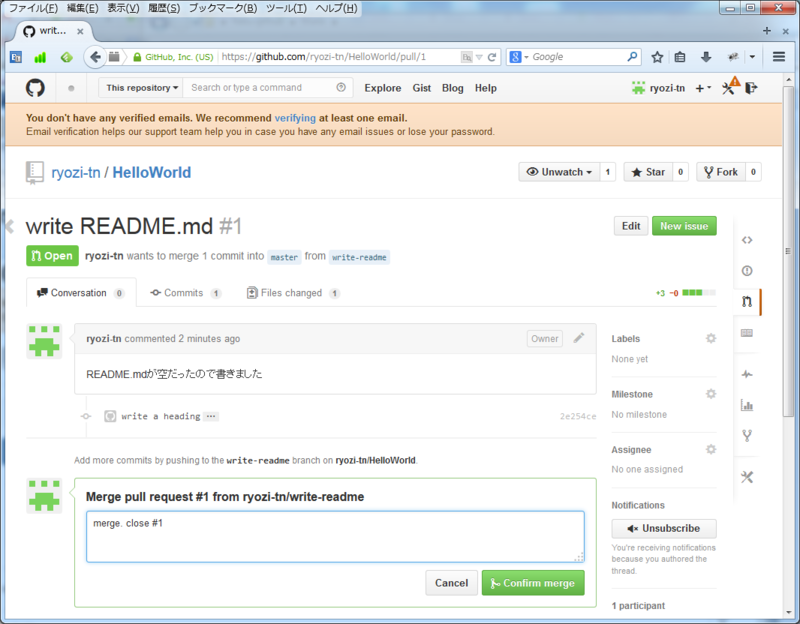Switch to the Commits tab
Screen dimensions: 800x624
tap(185, 293)
